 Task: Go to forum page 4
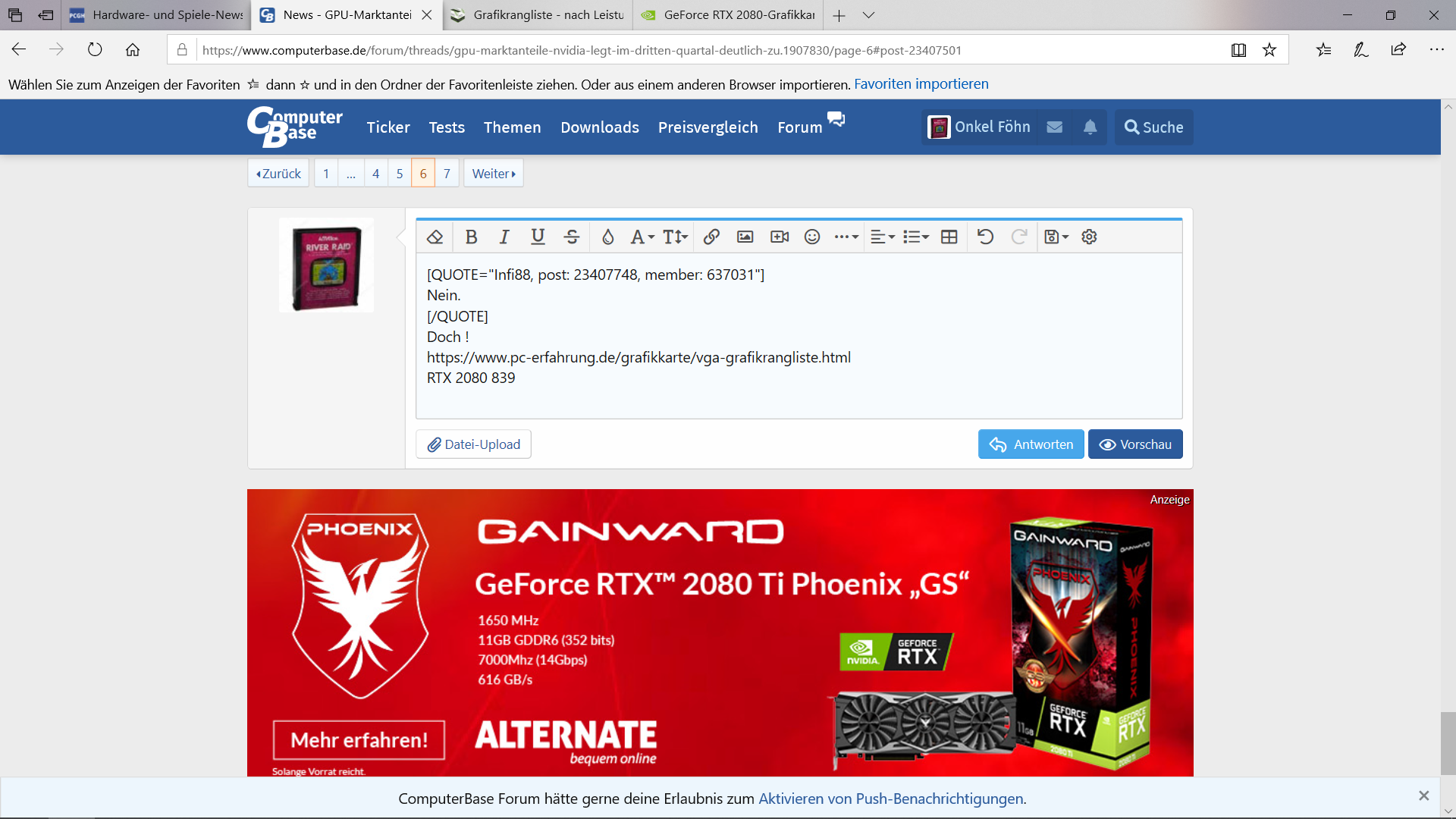(x=375, y=174)
